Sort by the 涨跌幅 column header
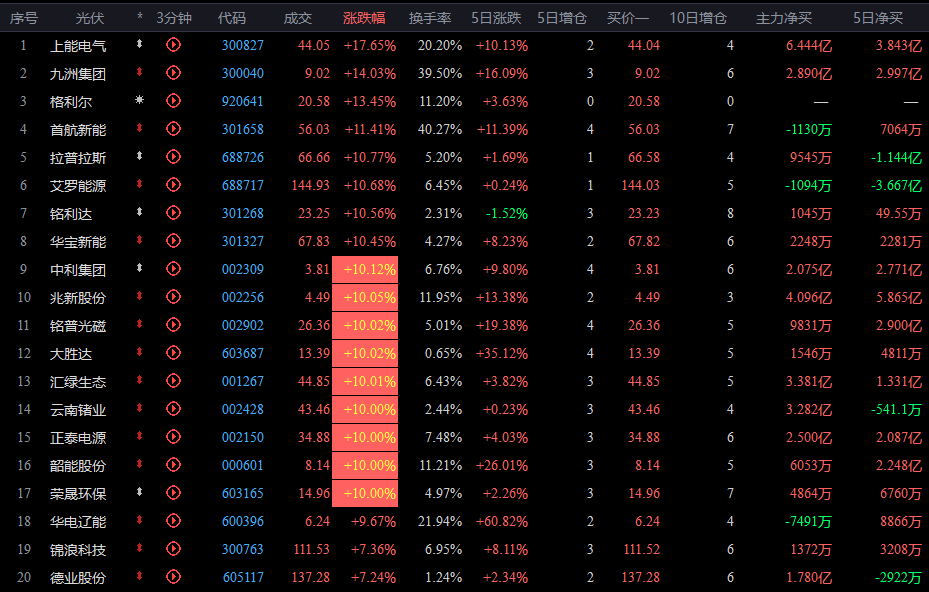929x592 pixels. pos(364,18)
